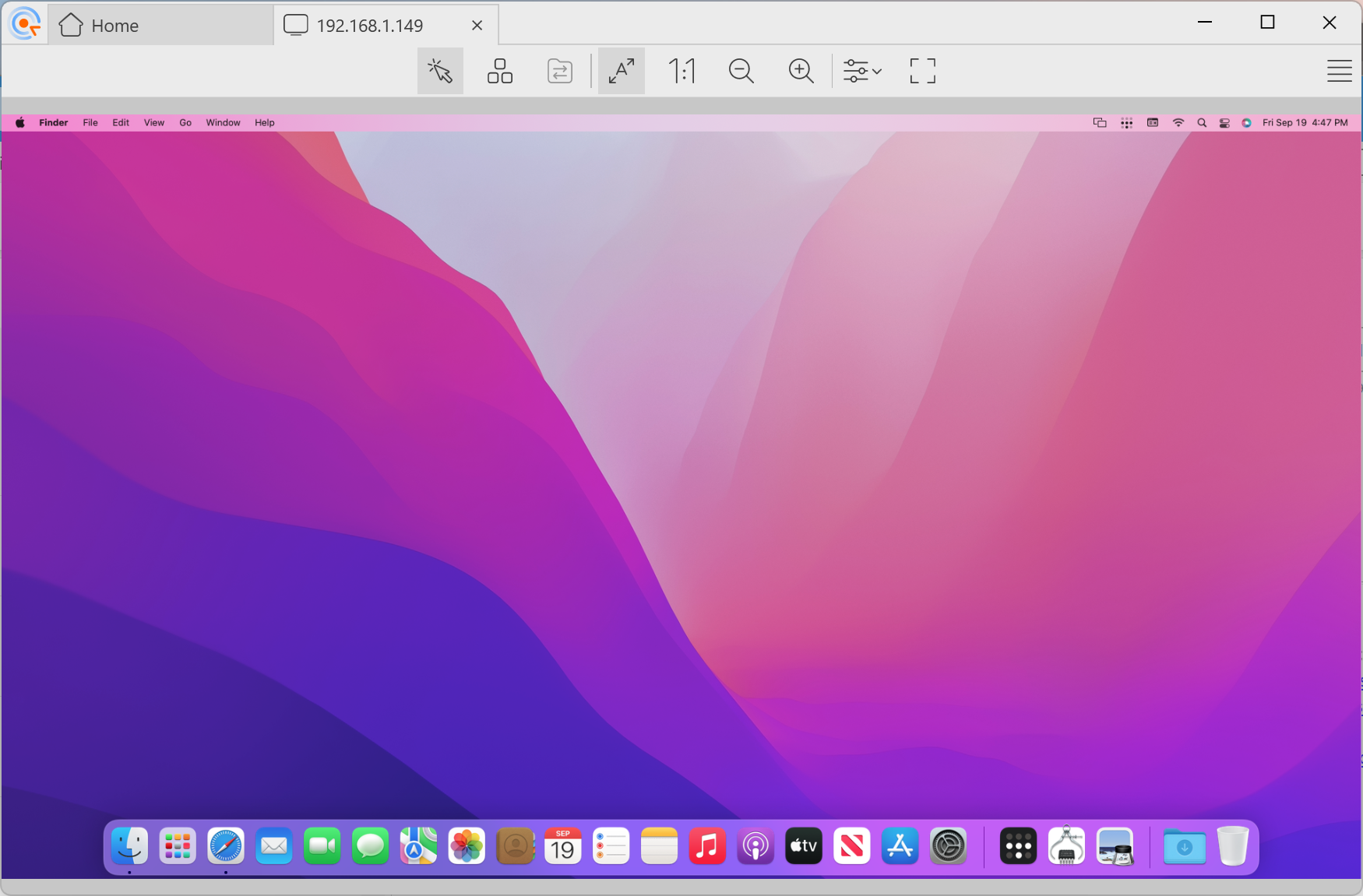This screenshot has height=896, width=1363.
Task: Zoom in on the remote screen
Action: [801, 71]
